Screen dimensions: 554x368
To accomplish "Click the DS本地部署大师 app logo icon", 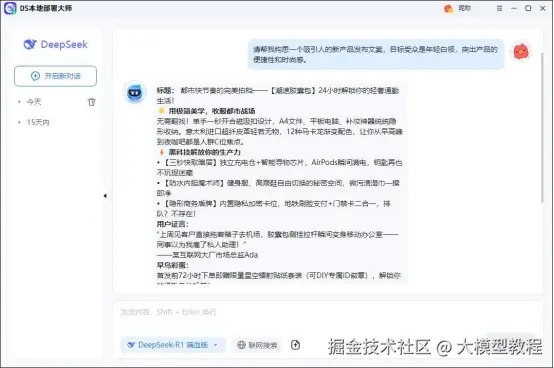I will coord(10,8).
